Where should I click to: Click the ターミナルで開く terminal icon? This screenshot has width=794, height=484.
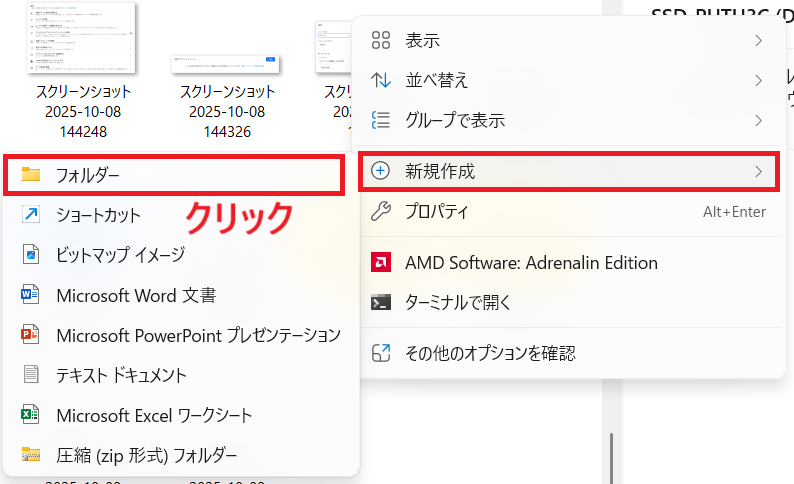pyautogui.click(x=380, y=302)
